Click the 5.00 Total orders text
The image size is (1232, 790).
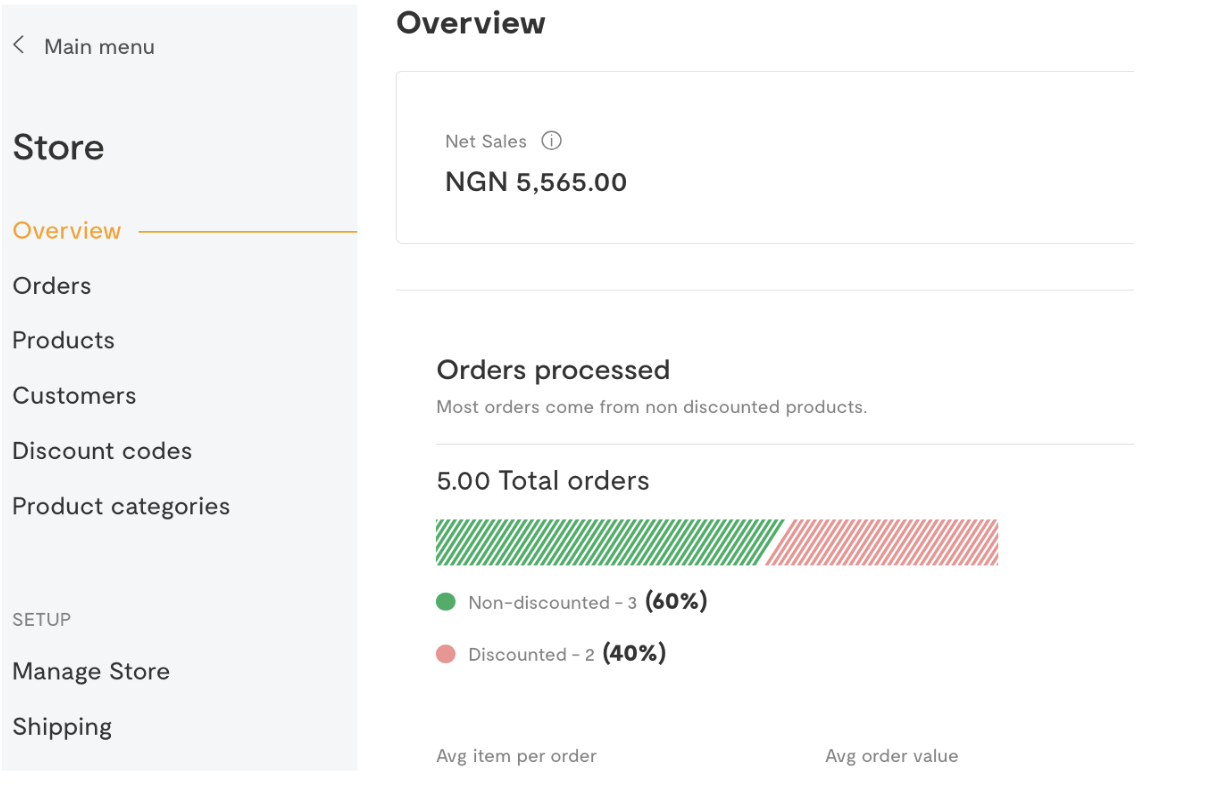543,481
